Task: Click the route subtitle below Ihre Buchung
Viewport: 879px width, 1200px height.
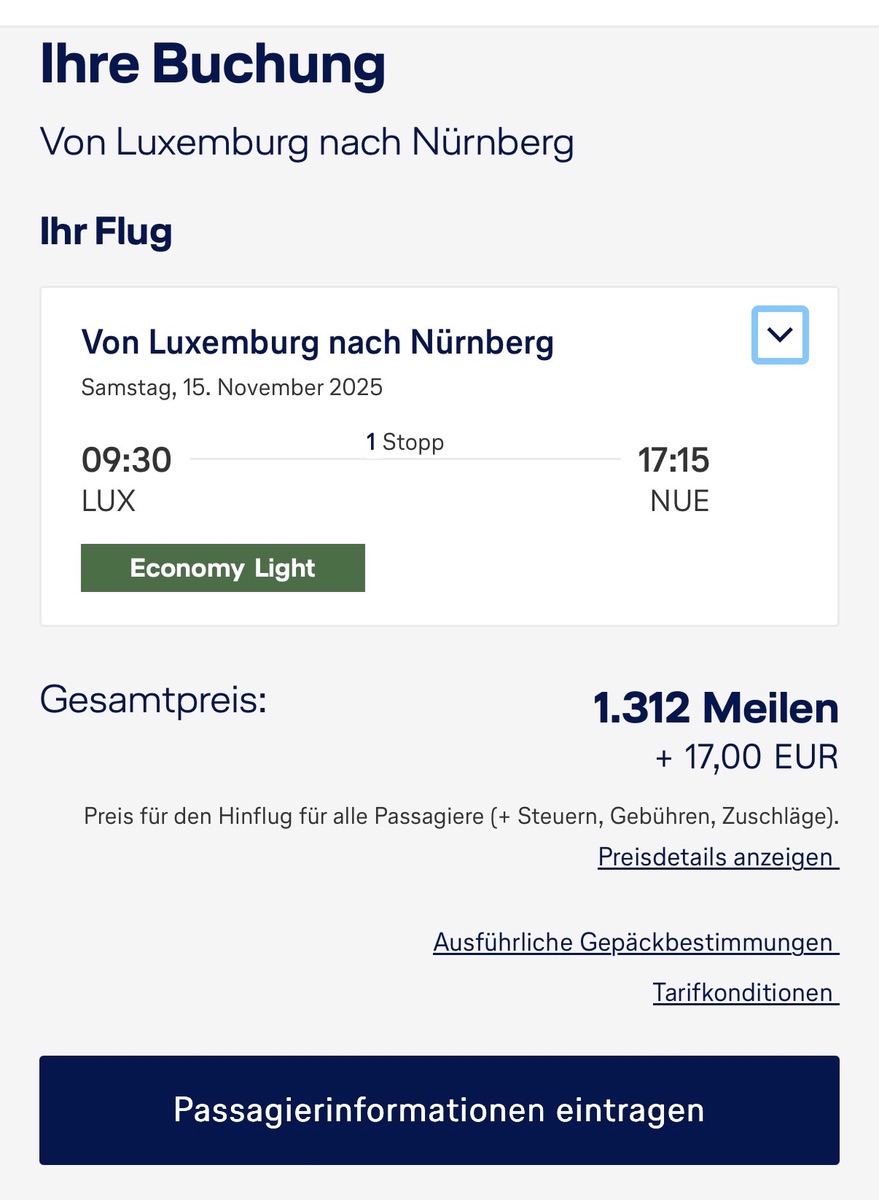Action: (307, 143)
